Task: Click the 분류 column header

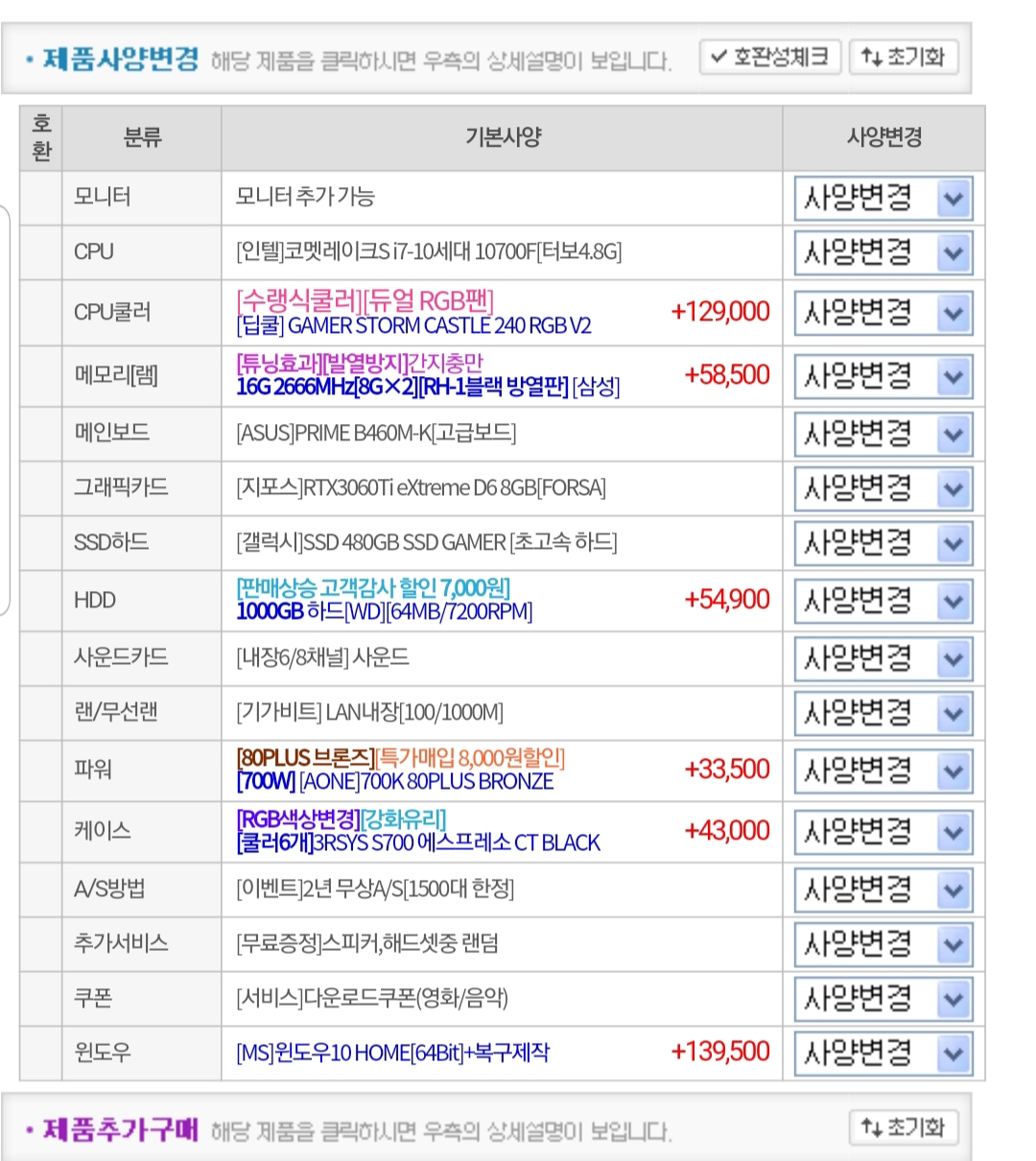Action: tap(142, 137)
